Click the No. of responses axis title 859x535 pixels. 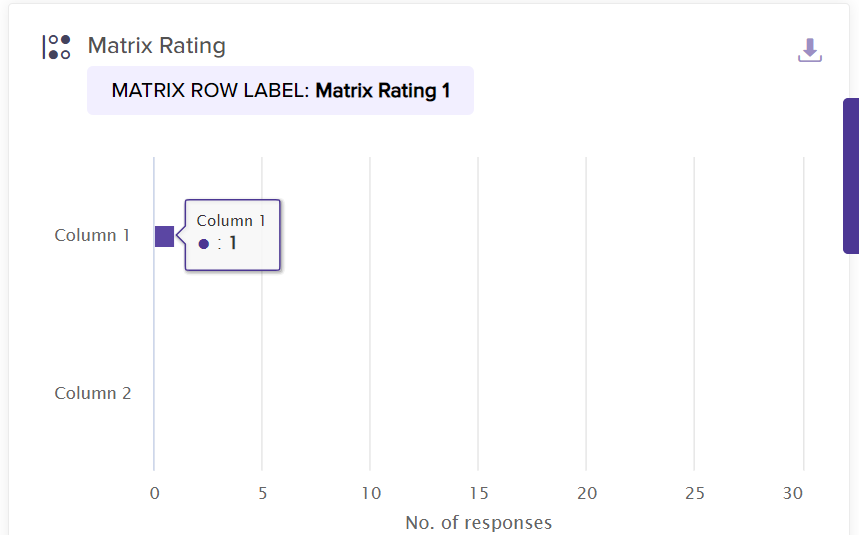coord(478,522)
